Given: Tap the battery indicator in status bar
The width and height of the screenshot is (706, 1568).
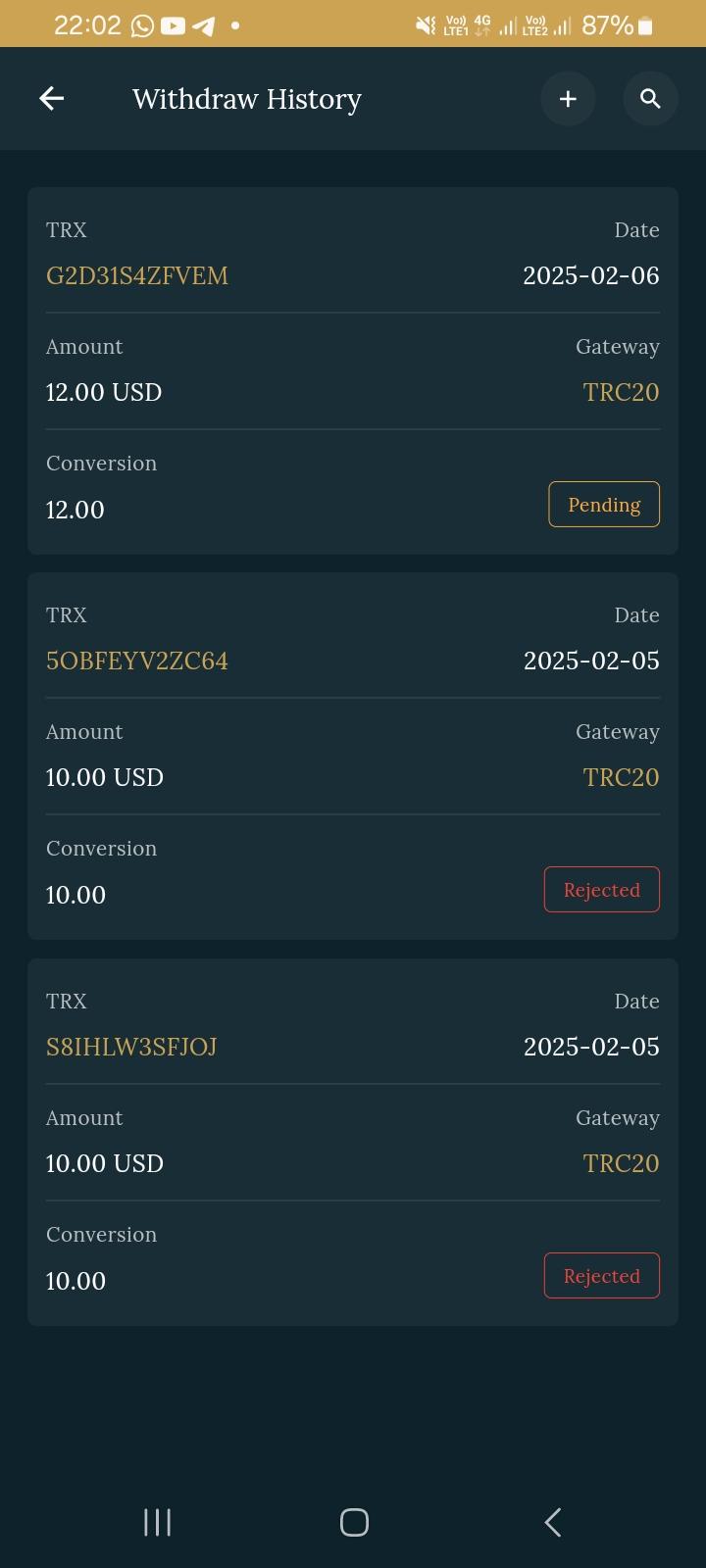Looking at the screenshot, I should point(645,25).
